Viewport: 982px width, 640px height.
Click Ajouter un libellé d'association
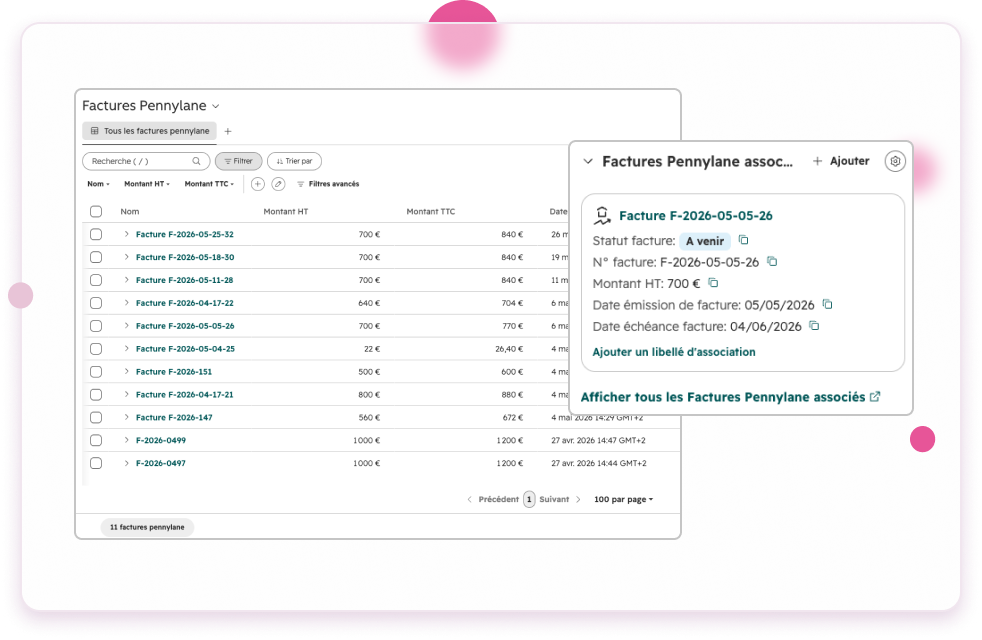coord(674,352)
